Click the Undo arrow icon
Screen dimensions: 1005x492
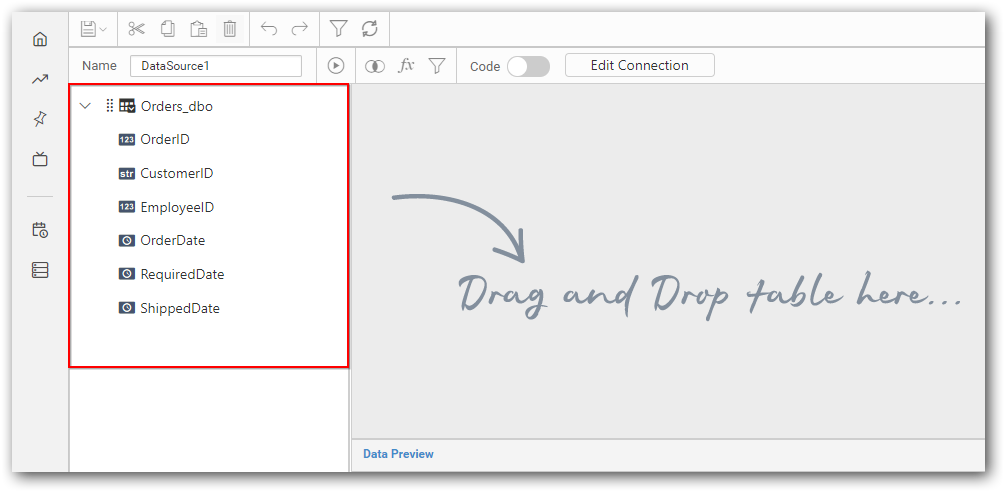[x=269, y=28]
